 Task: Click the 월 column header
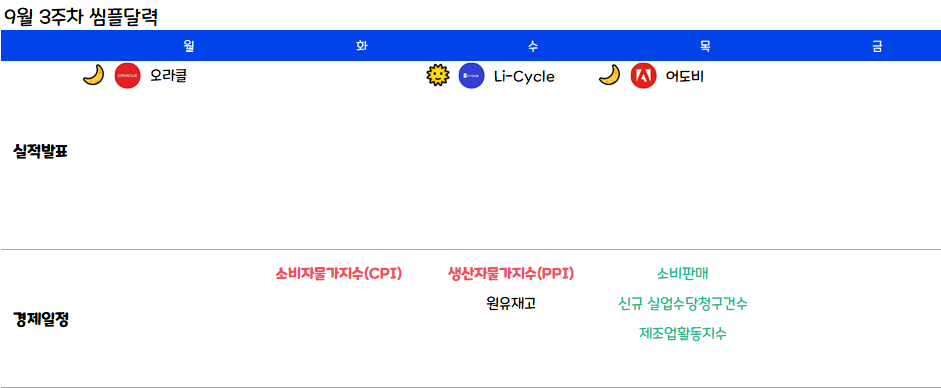click(x=189, y=46)
